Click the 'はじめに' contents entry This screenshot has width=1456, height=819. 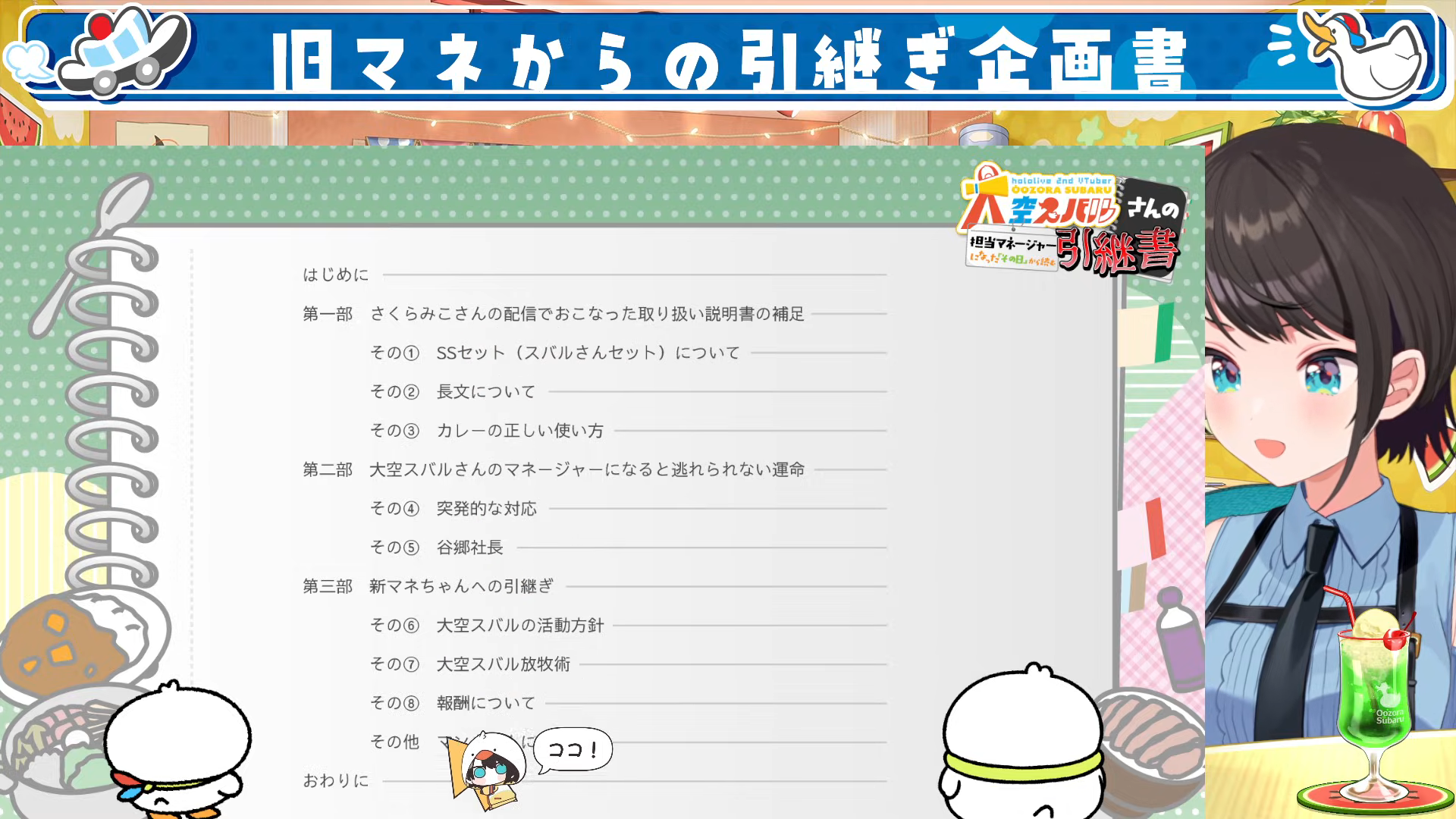pos(336,275)
